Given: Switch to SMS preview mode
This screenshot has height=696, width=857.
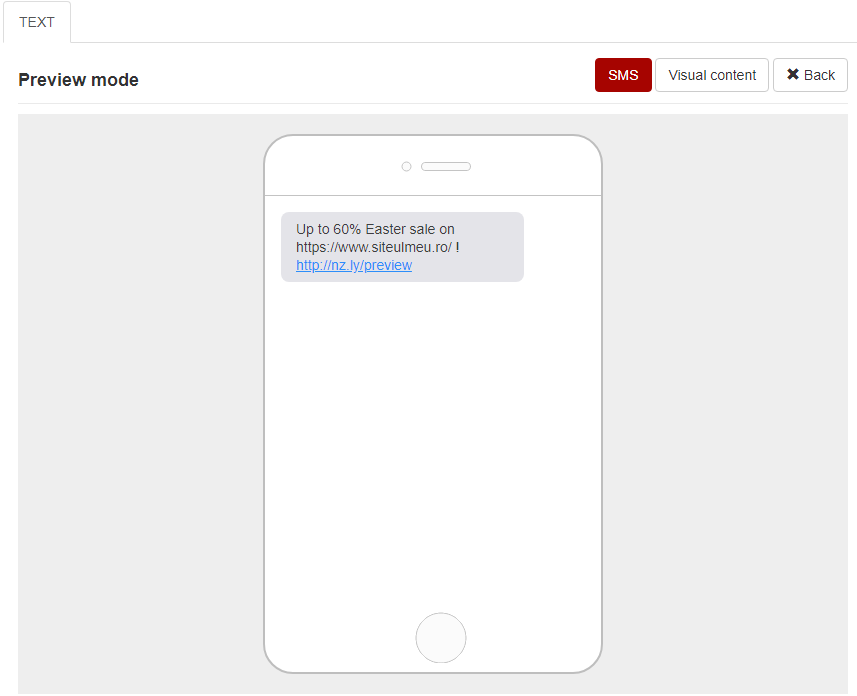Looking at the screenshot, I should (623, 75).
